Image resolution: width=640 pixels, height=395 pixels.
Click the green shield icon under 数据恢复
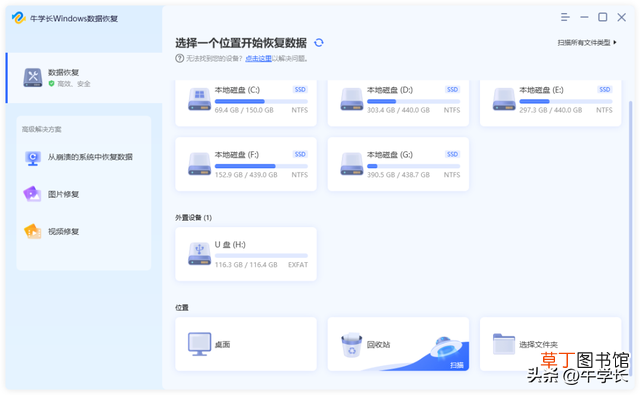(x=51, y=84)
